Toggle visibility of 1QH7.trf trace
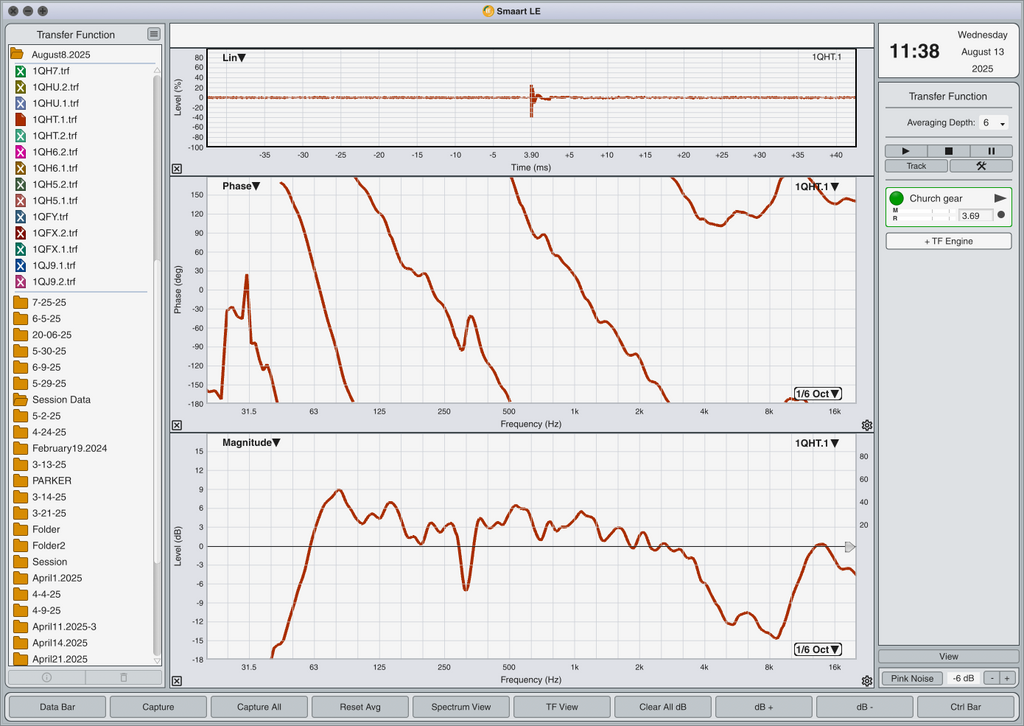Image resolution: width=1024 pixels, height=726 pixels. tap(20, 71)
